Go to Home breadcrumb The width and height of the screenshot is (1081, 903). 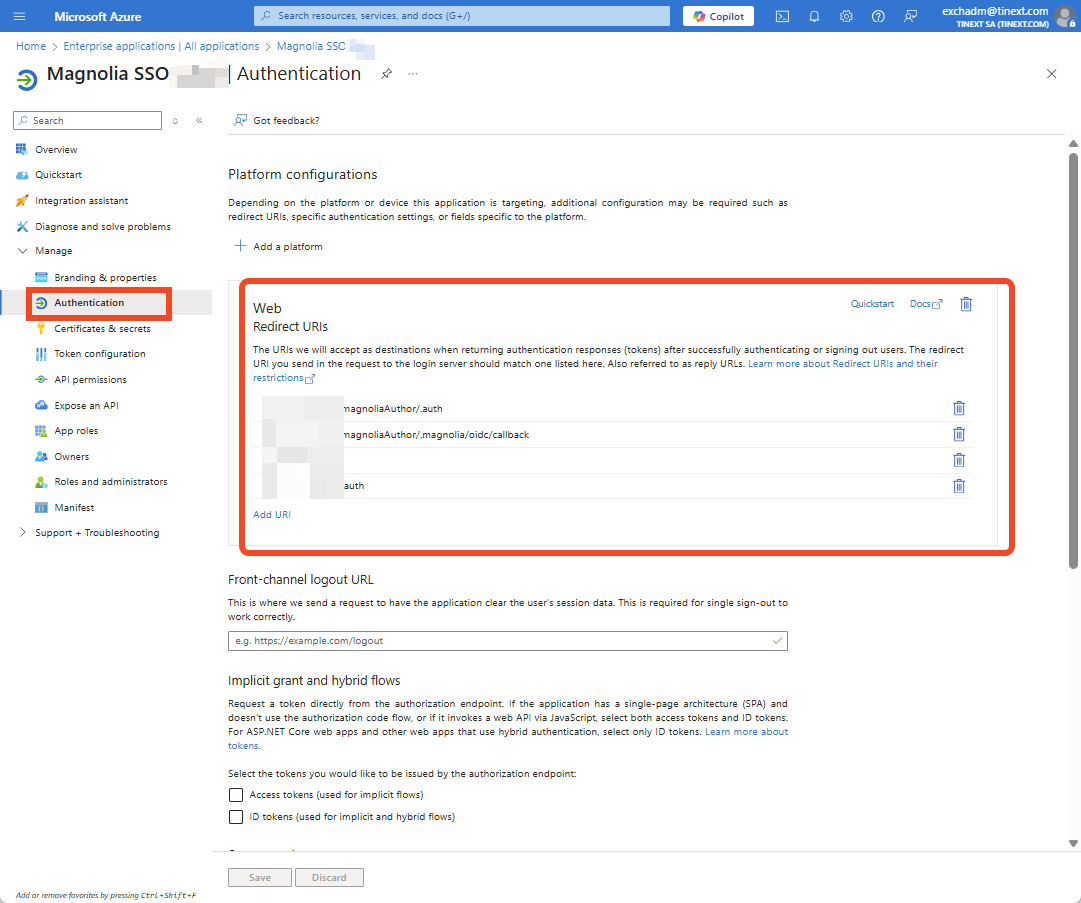31,46
